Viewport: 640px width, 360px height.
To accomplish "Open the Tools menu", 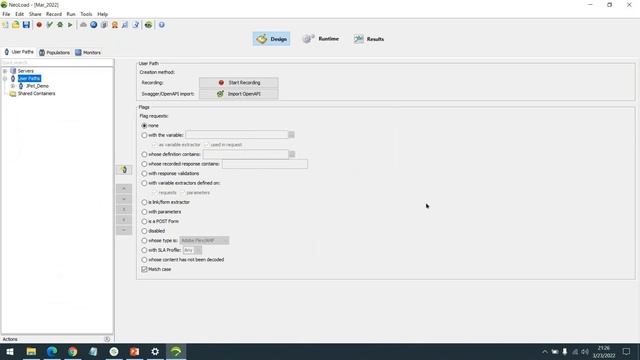I will click(x=86, y=14).
